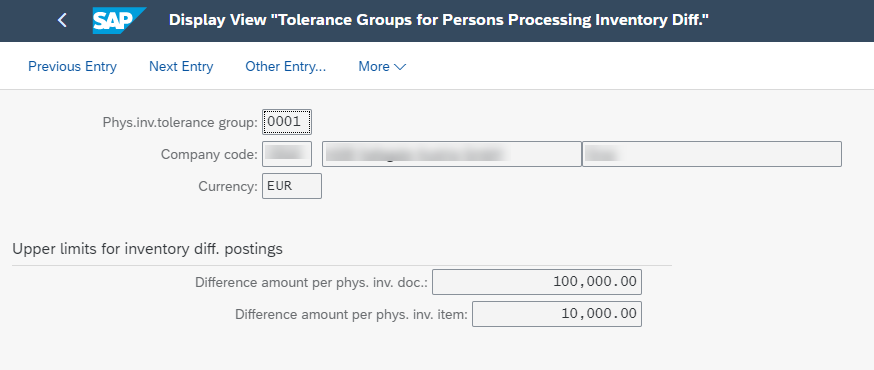
Task: Select the Phys.inv.tolerance group field showing 0001
Action: pyautogui.click(x=287, y=122)
